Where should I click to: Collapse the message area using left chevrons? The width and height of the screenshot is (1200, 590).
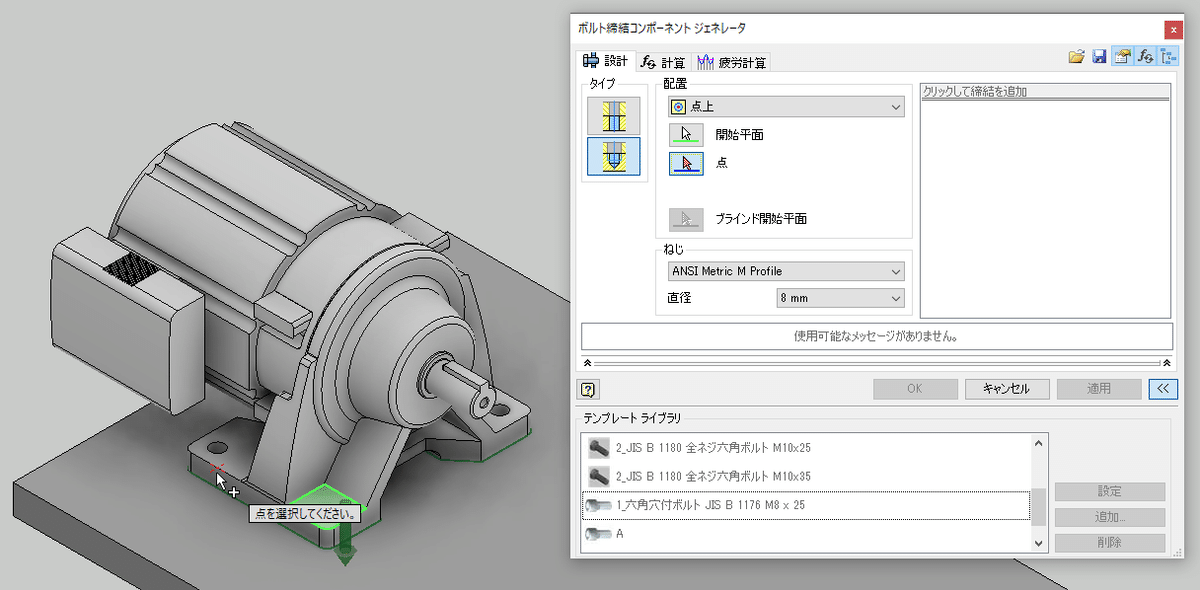pyautogui.click(x=586, y=363)
